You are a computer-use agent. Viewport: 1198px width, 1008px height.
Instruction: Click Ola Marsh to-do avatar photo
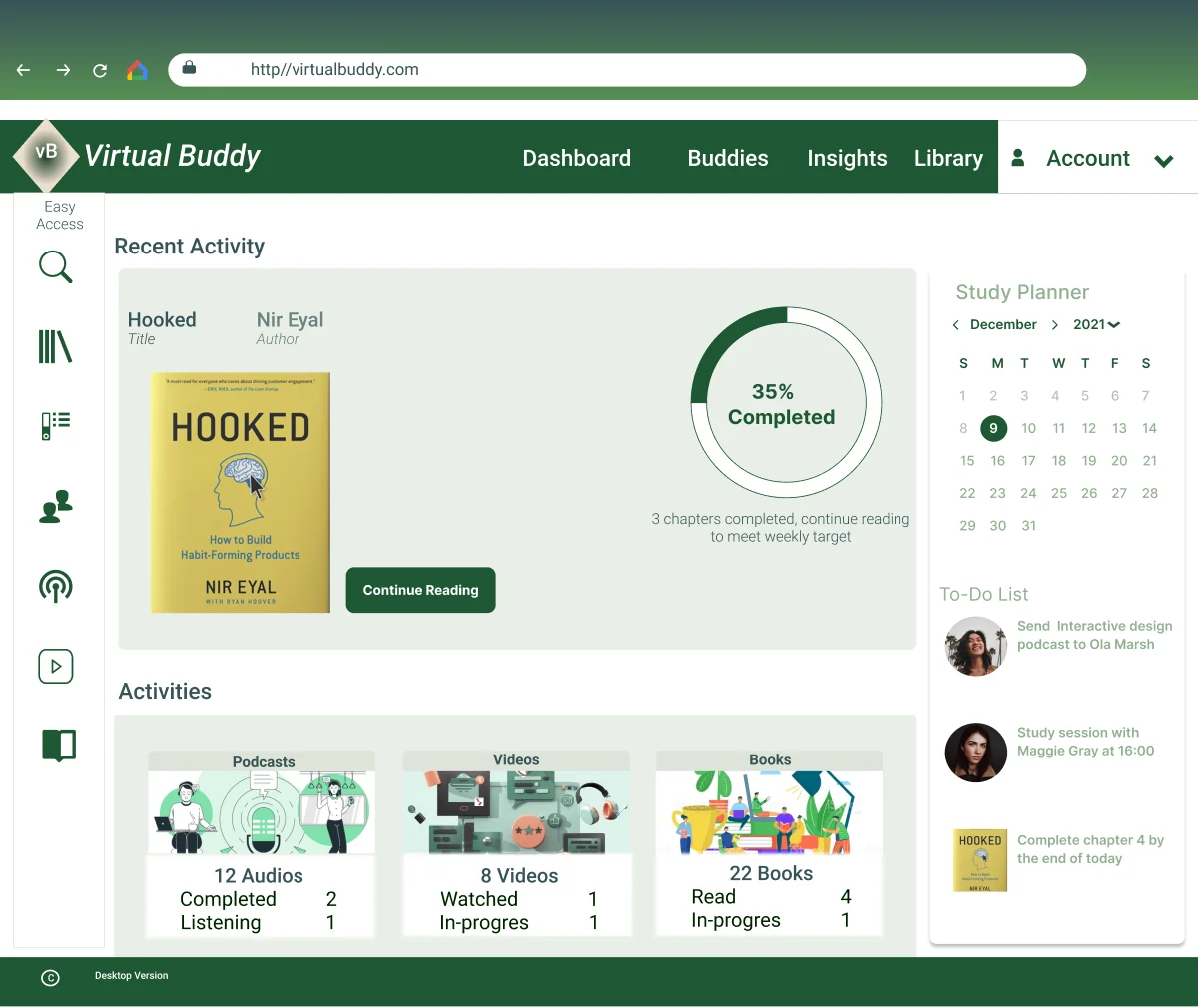click(x=976, y=646)
